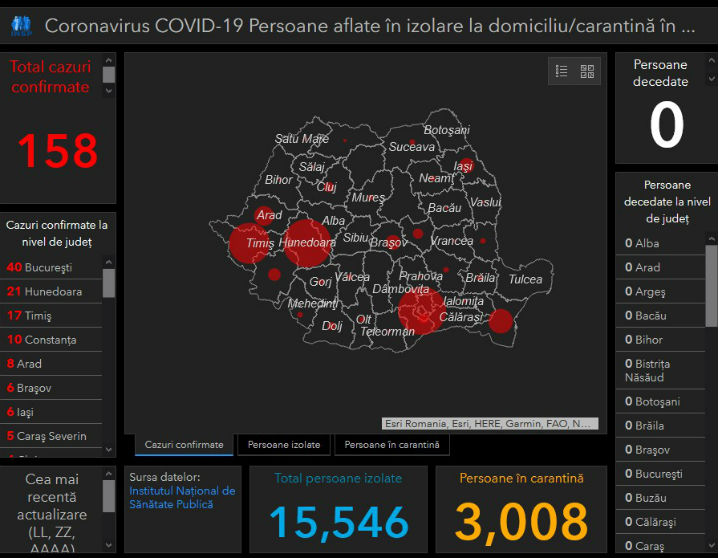
Task: Switch to Cazuri confirmate tab
Action: 185,444
